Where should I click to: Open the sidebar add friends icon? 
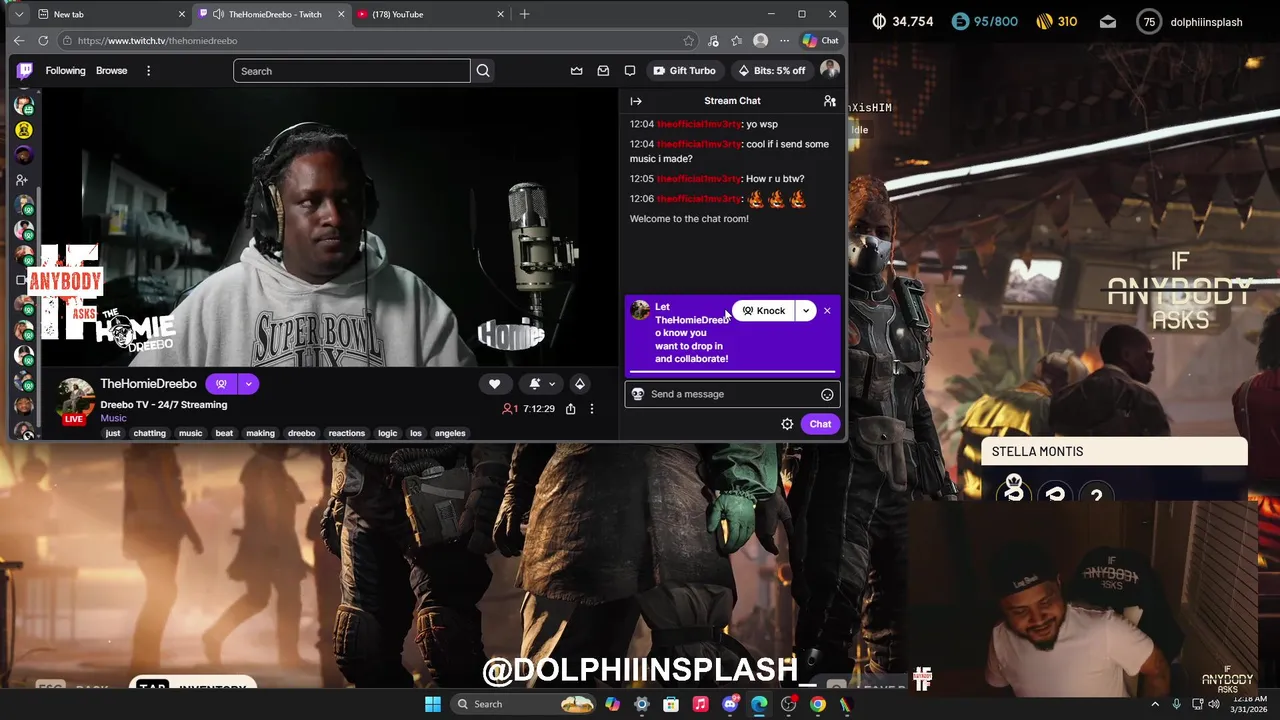[22, 180]
